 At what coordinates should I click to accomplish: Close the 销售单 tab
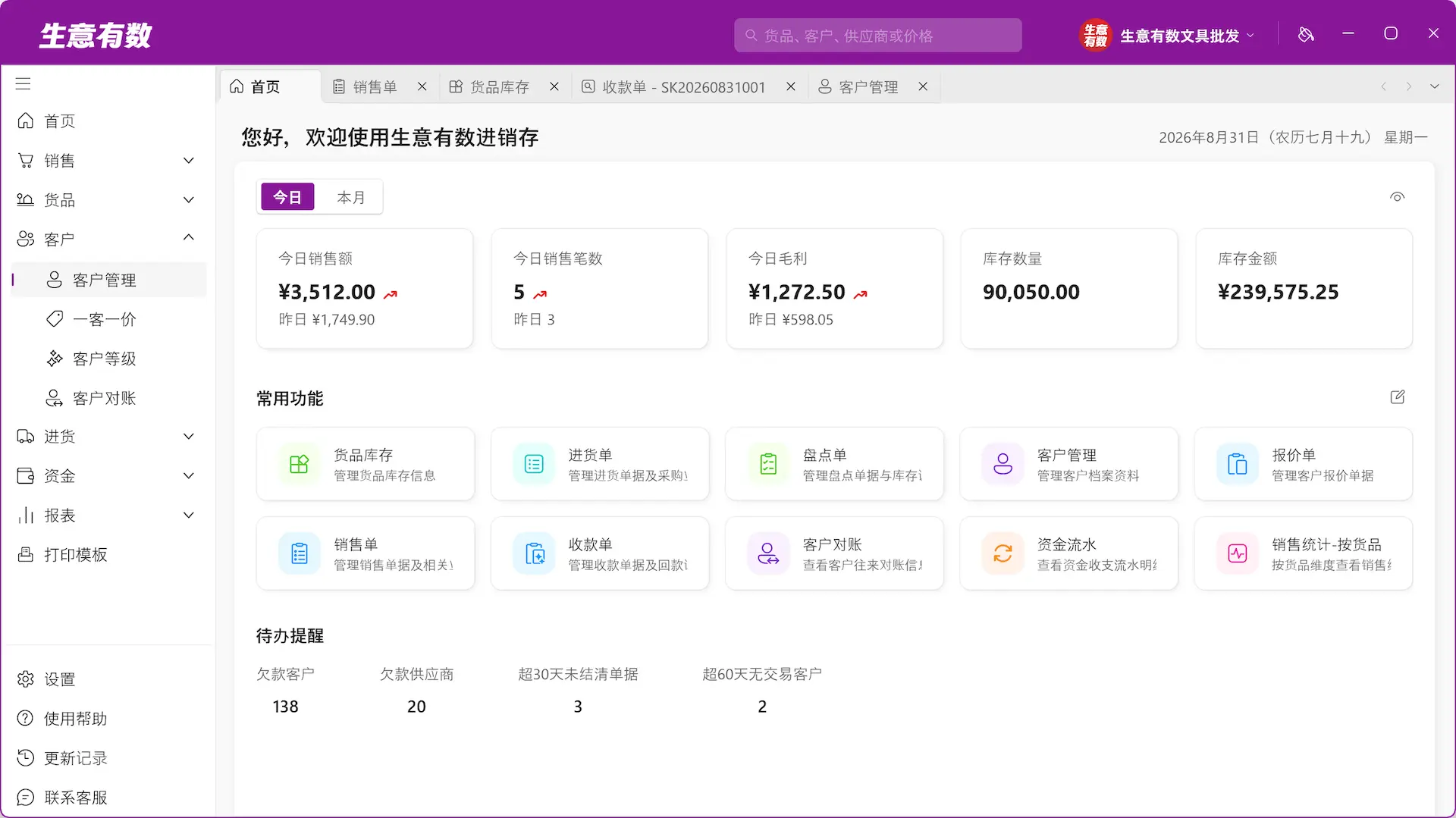point(422,86)
